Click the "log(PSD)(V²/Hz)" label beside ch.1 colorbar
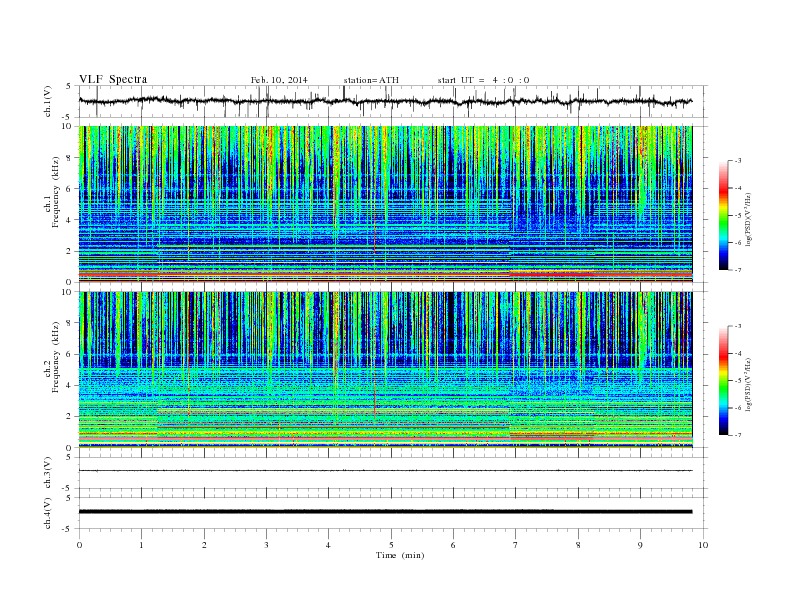 coord(748,219)
